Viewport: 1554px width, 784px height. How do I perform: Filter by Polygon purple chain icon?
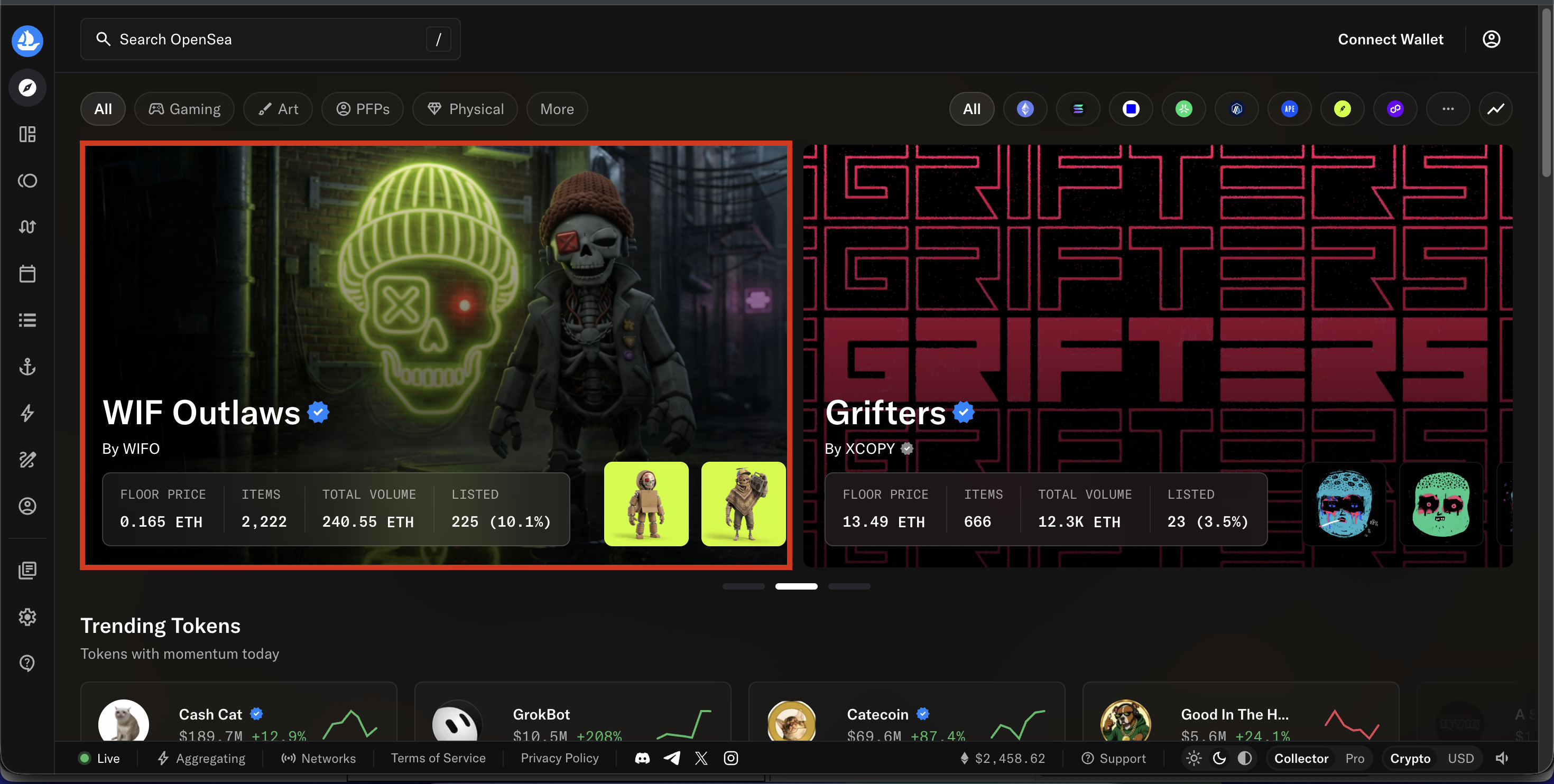tap(1395, 108)
